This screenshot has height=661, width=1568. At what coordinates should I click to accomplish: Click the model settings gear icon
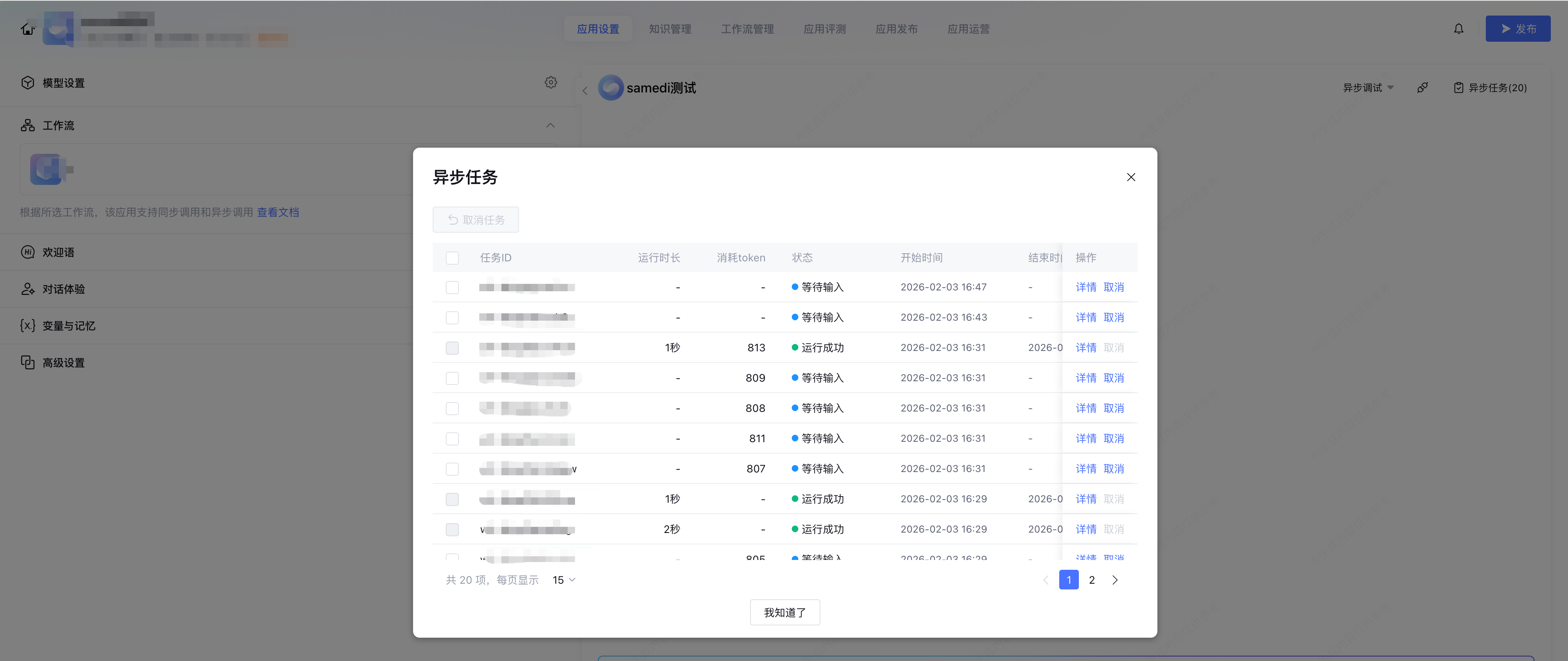click(x=551, y=82)
